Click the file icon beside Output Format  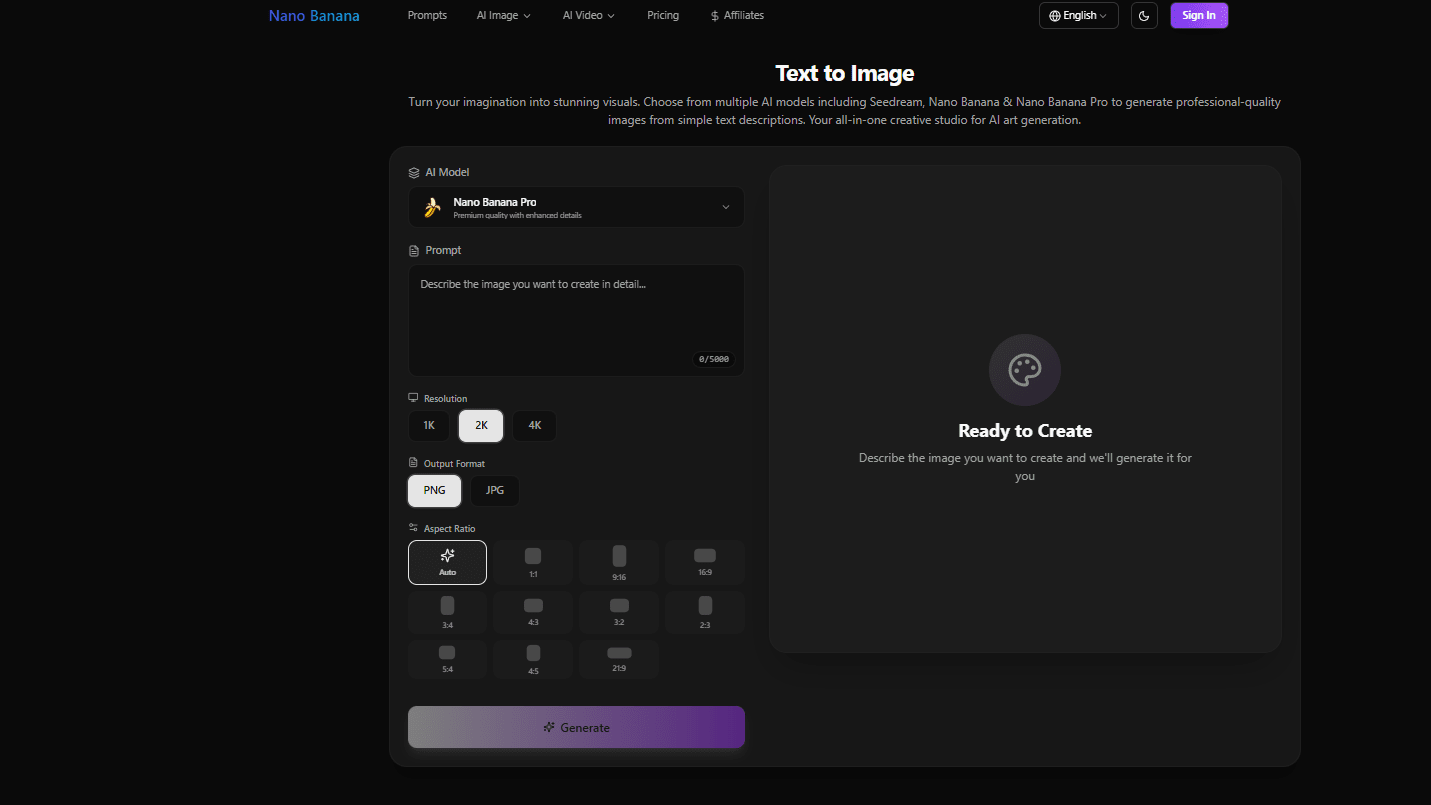click(413, 463)
